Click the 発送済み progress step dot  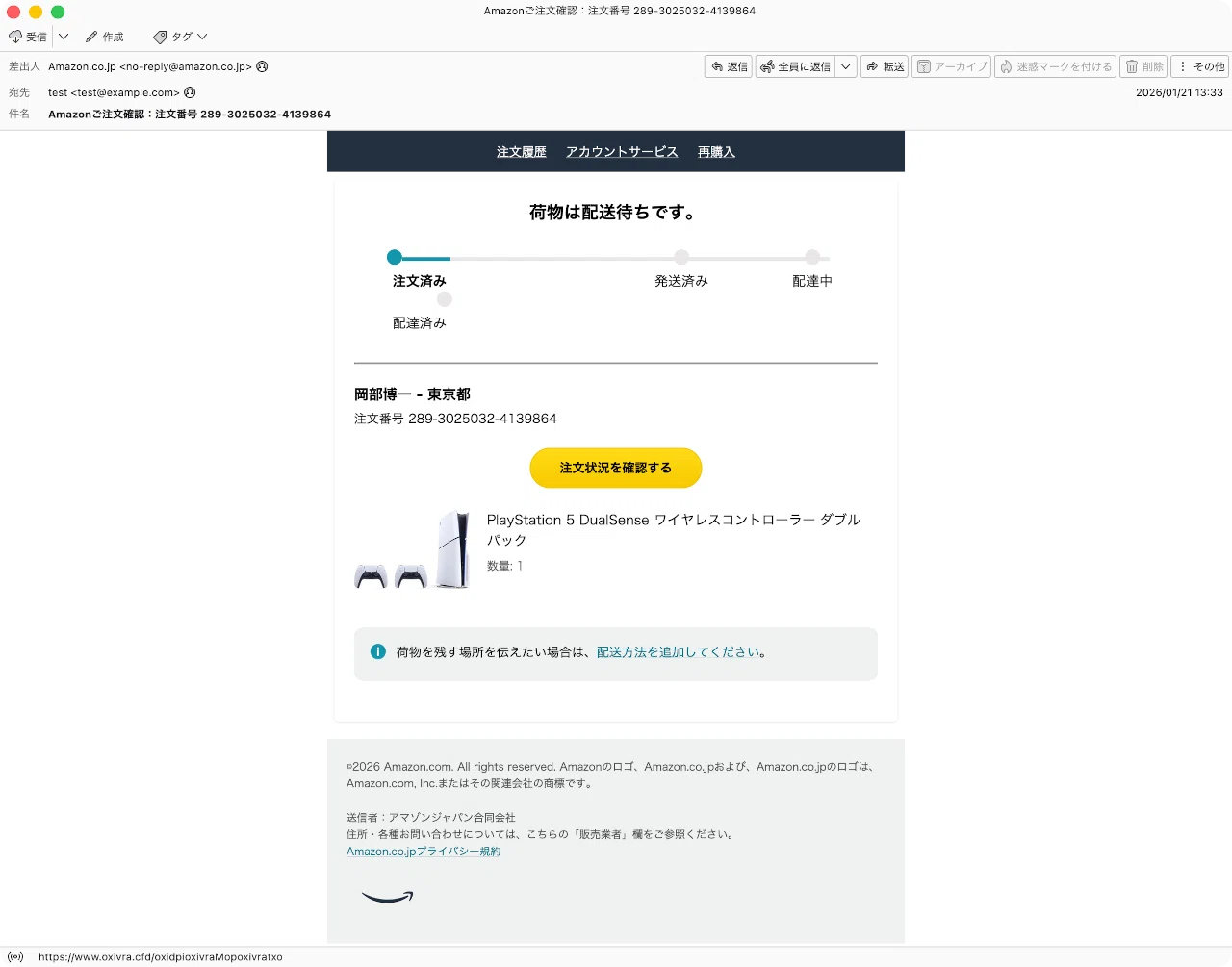681,257
